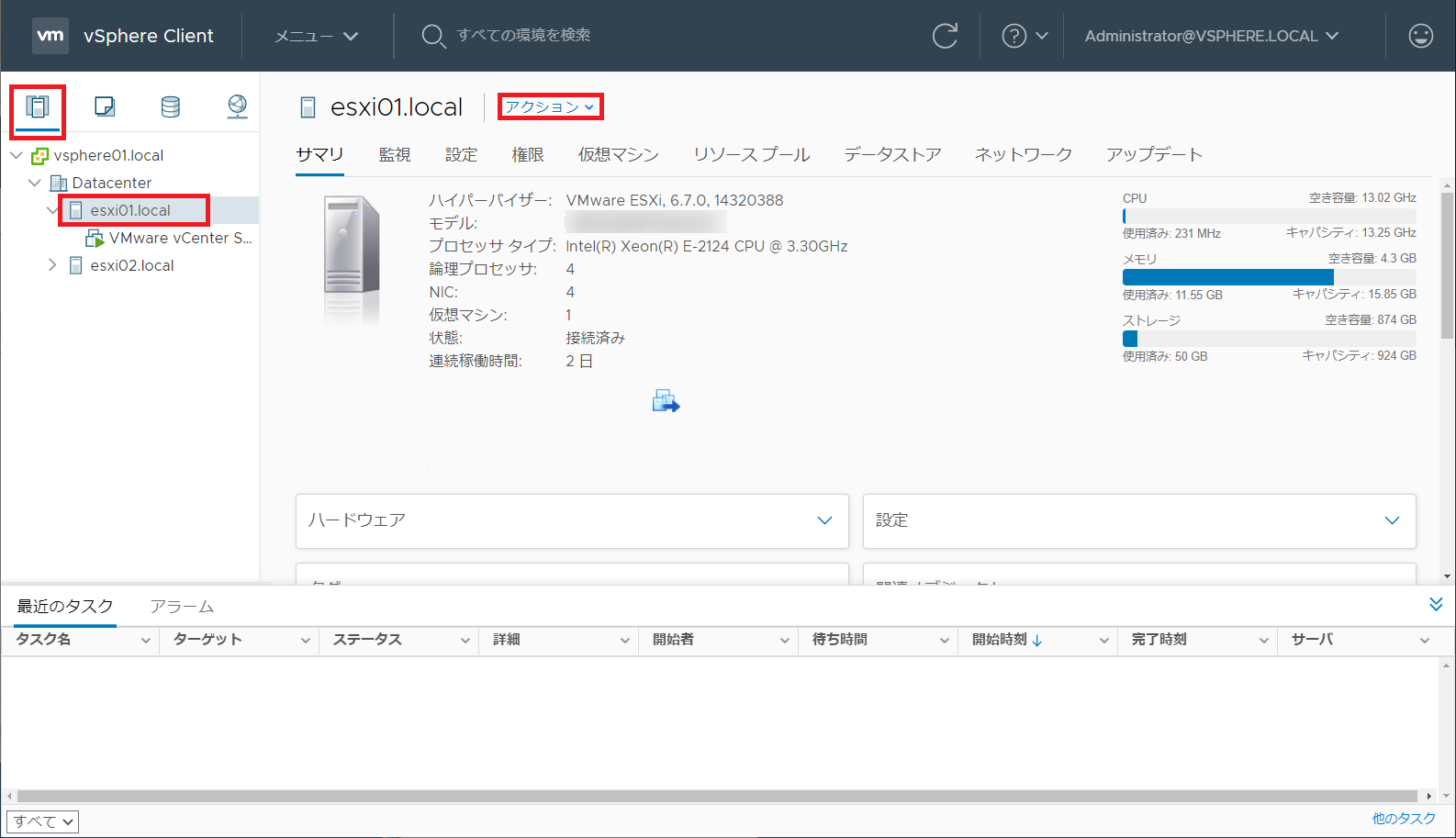Open the すべて filter dropdown
This screenshot has width=1456, height=838.
pos(43,821)
